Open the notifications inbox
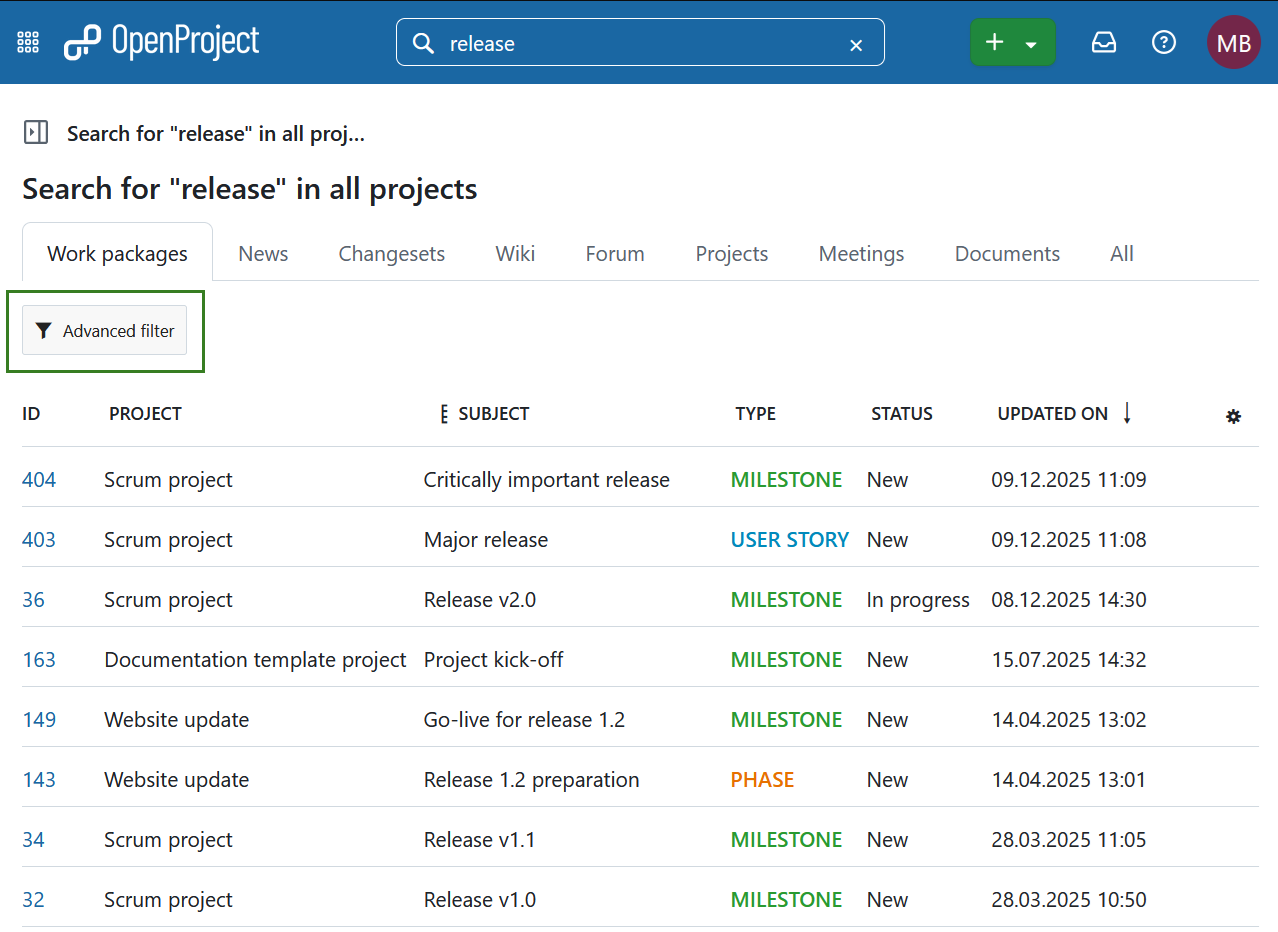This screenshot has width=1278, height=932. (x=1103, y=42)
